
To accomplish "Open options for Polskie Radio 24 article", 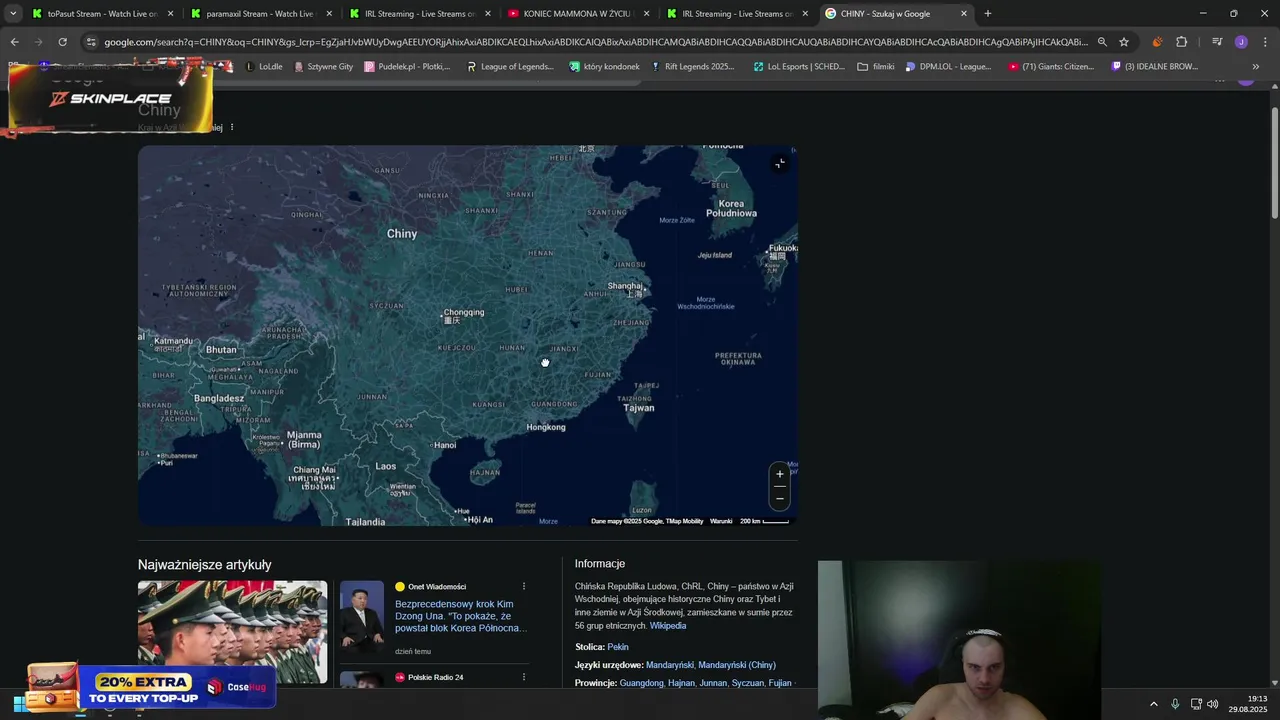I will pyautogui.click(x=523, y=677).
